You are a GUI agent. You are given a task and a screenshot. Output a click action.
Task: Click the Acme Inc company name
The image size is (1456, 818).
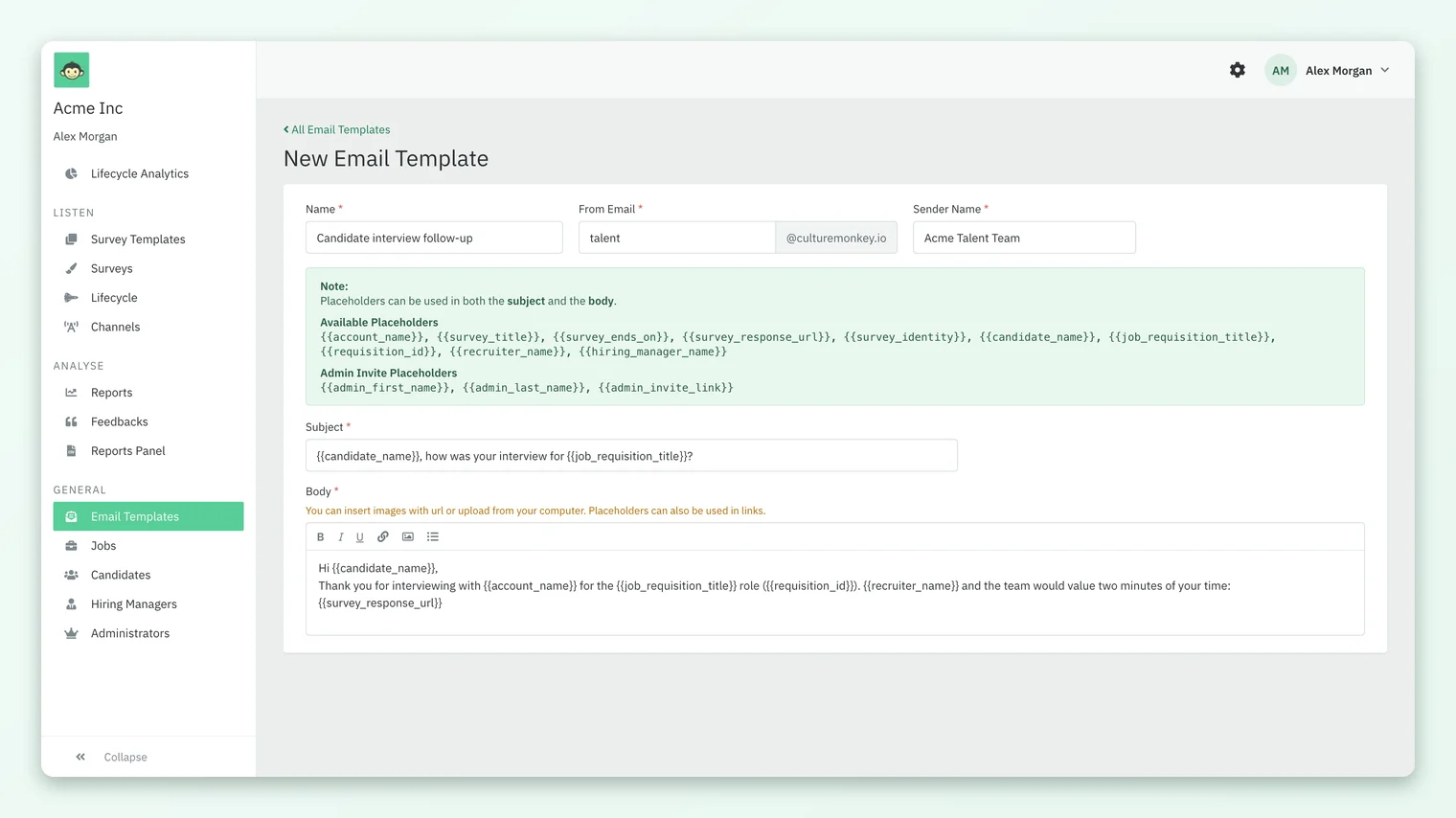[x=88, y=108]
